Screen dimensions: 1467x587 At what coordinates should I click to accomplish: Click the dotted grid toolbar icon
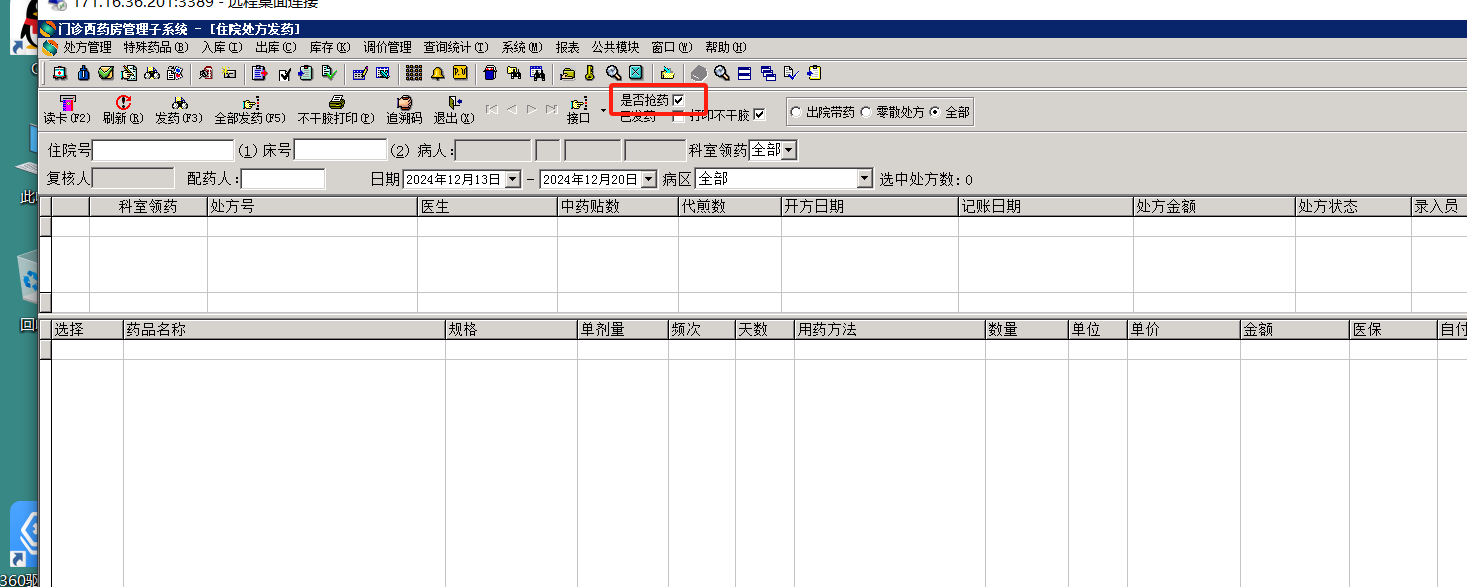pos(414,73)
